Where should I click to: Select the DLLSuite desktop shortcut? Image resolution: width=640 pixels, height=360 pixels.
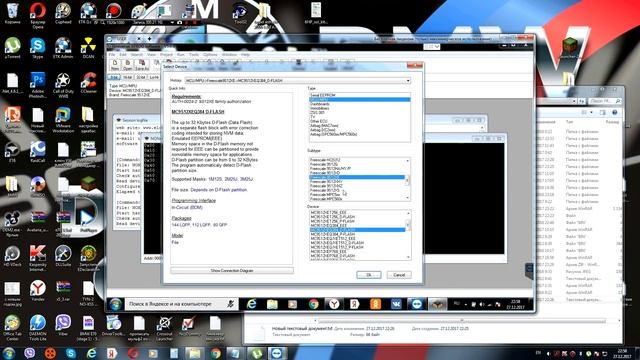pos(63,256)
